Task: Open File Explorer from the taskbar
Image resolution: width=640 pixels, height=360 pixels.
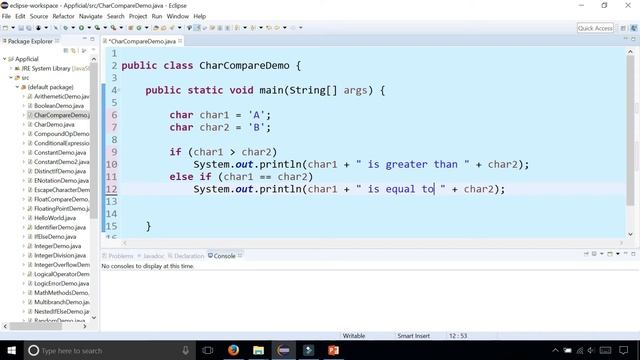Action: point(258,350)
